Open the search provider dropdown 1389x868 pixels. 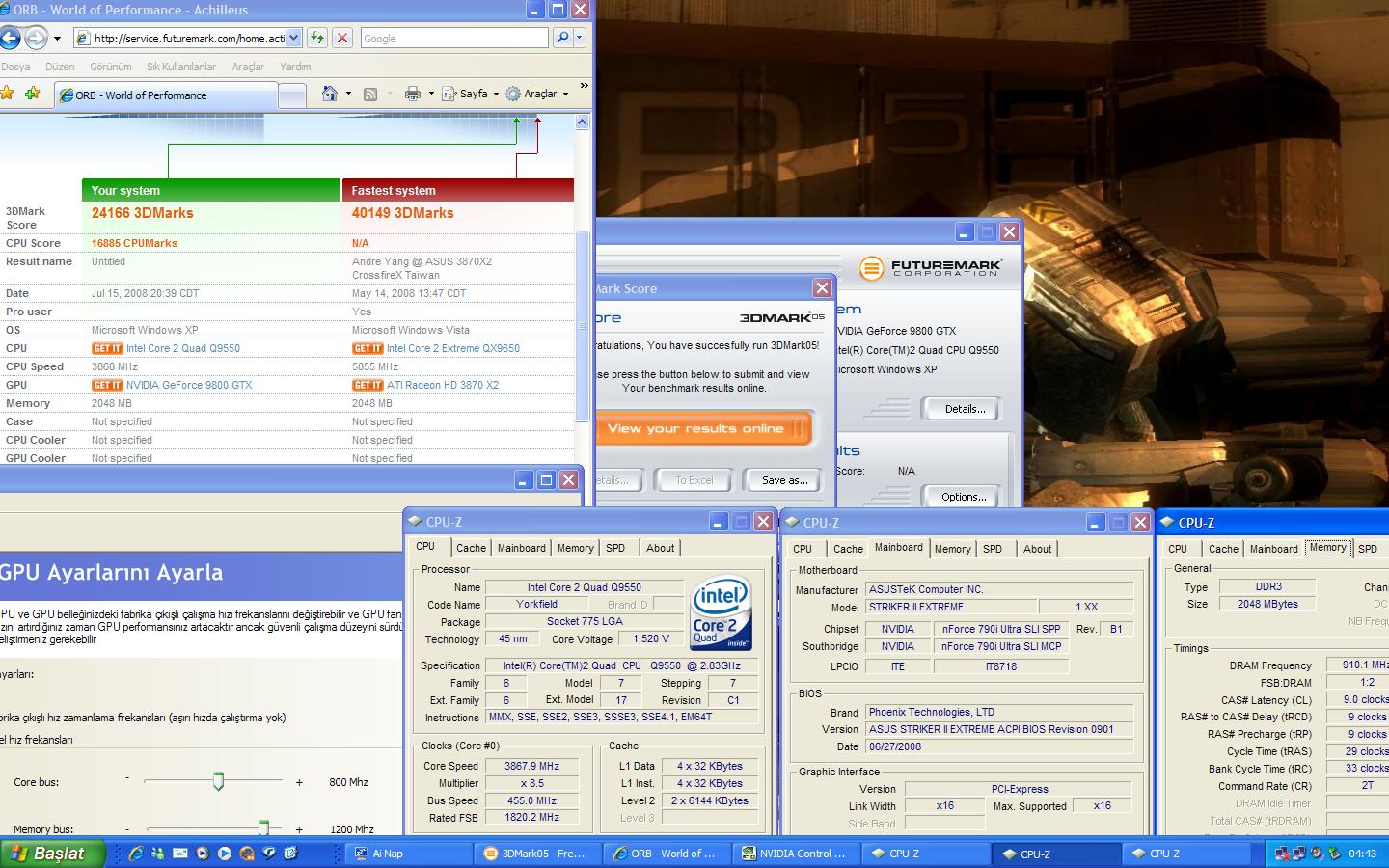click(580, 39)
